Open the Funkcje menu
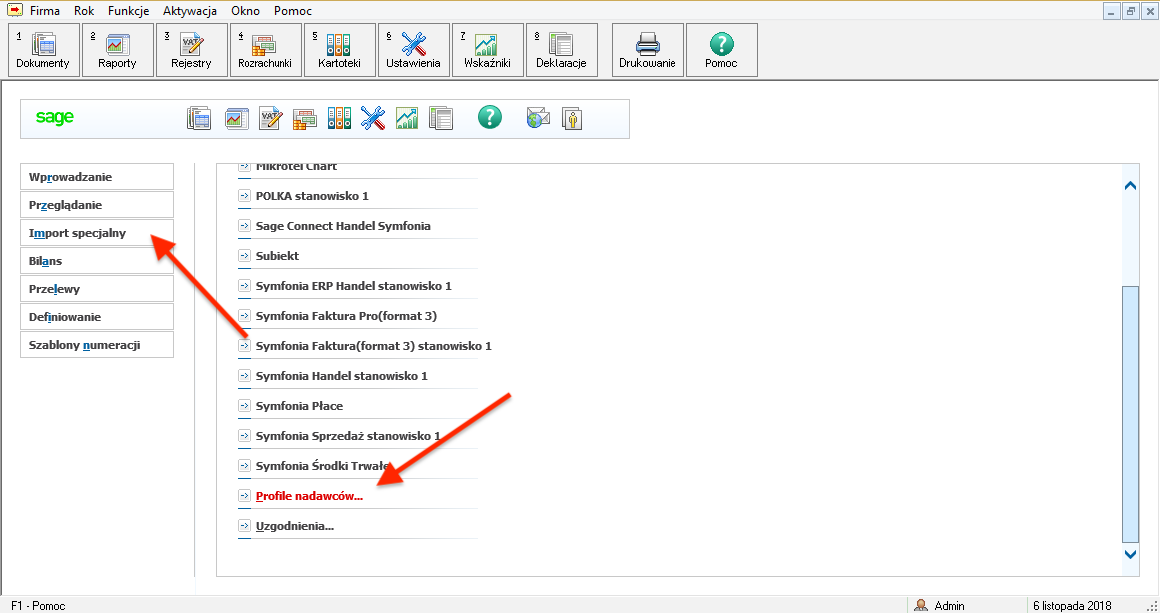This screenshot has height=613, width=1160. coord(128,11)
